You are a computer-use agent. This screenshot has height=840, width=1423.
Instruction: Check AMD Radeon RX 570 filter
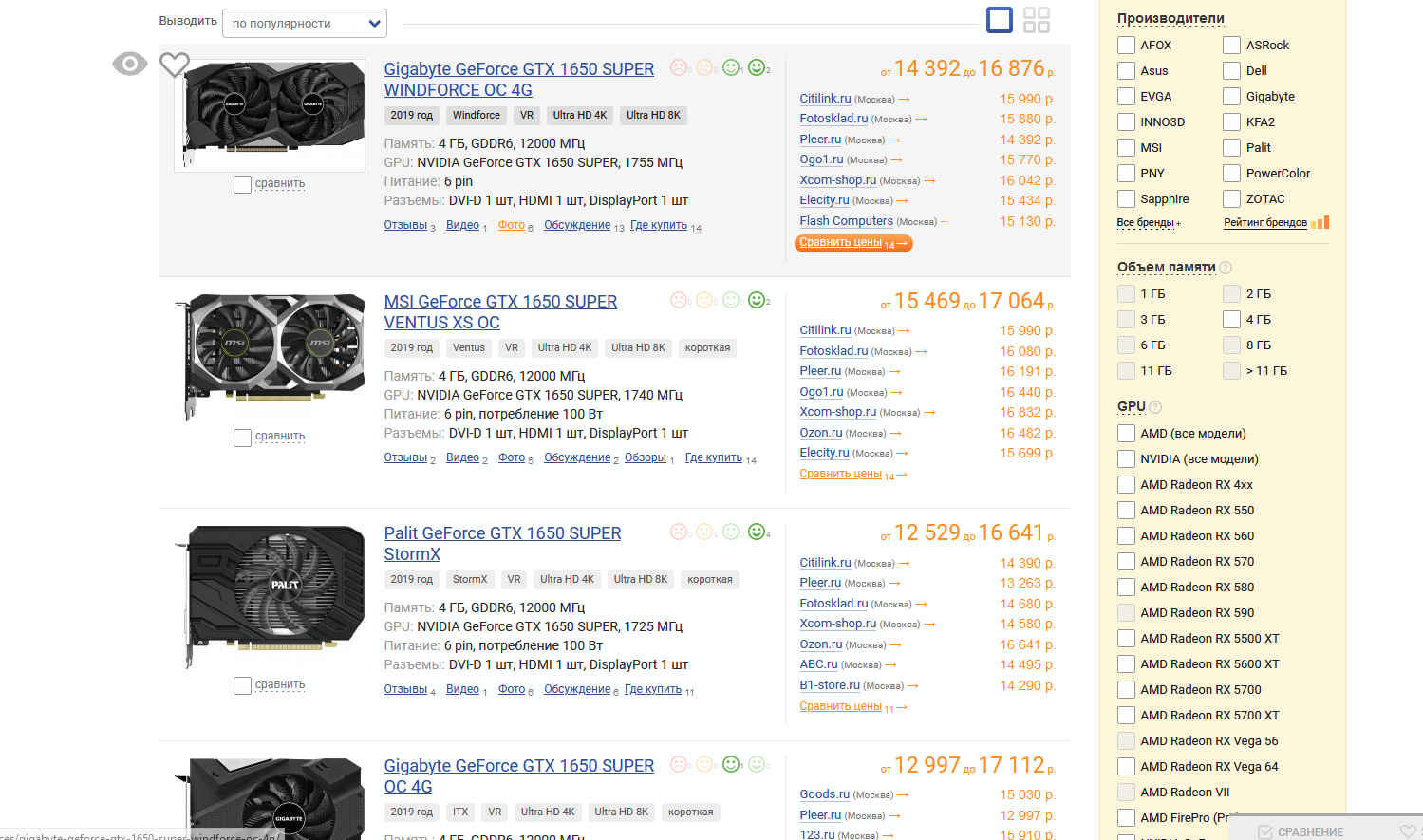pos(1127,561)
